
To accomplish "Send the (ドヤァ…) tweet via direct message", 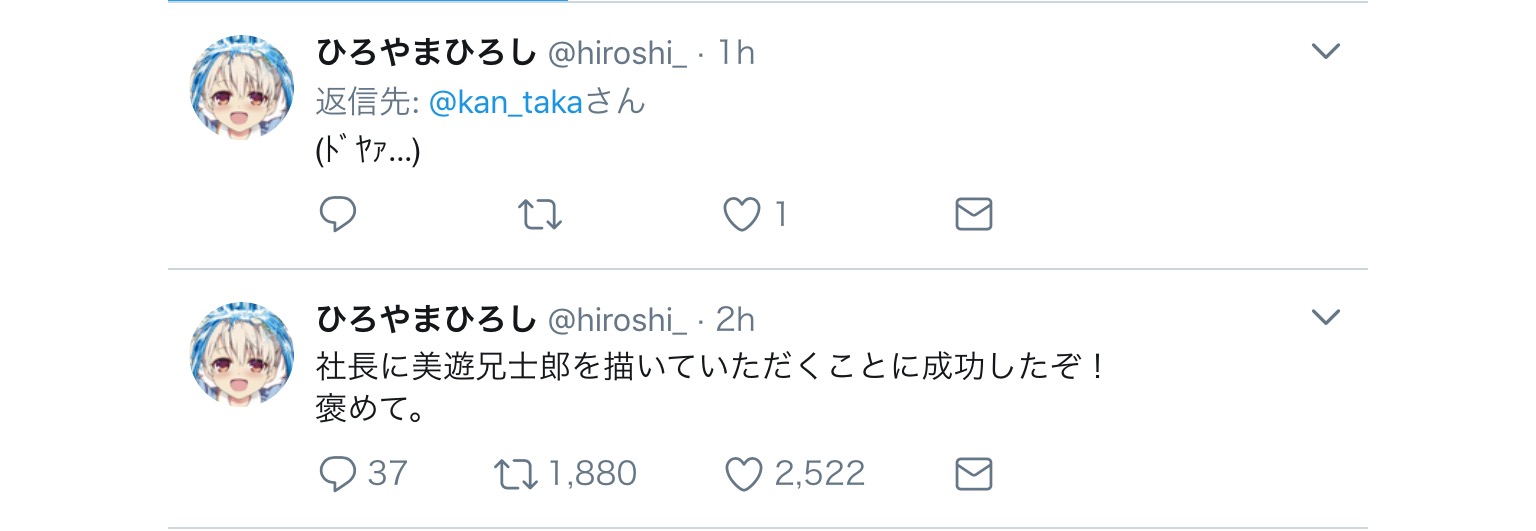I will coord(974,214).
